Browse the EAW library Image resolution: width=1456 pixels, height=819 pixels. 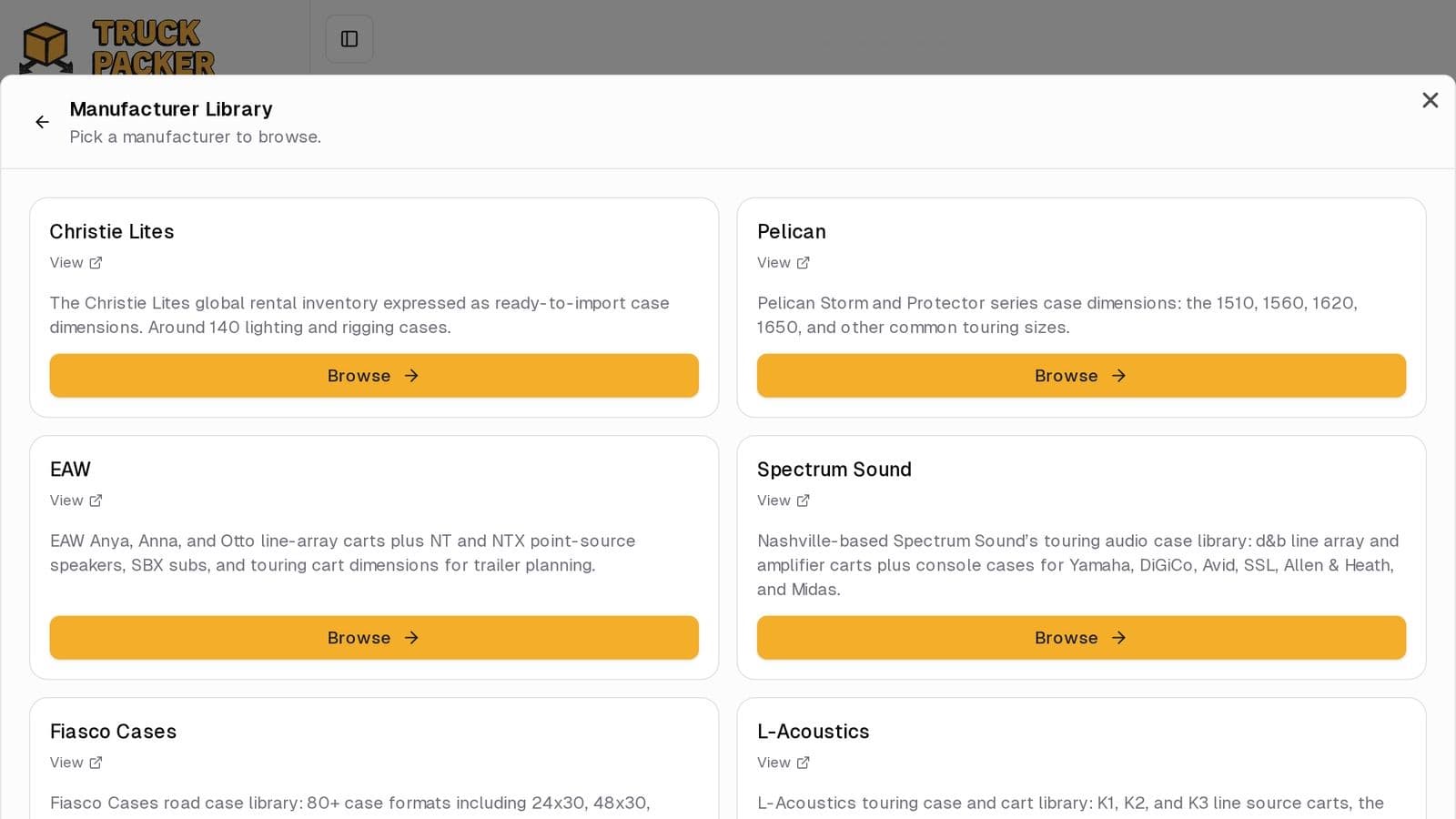click(x=374, y=638)
